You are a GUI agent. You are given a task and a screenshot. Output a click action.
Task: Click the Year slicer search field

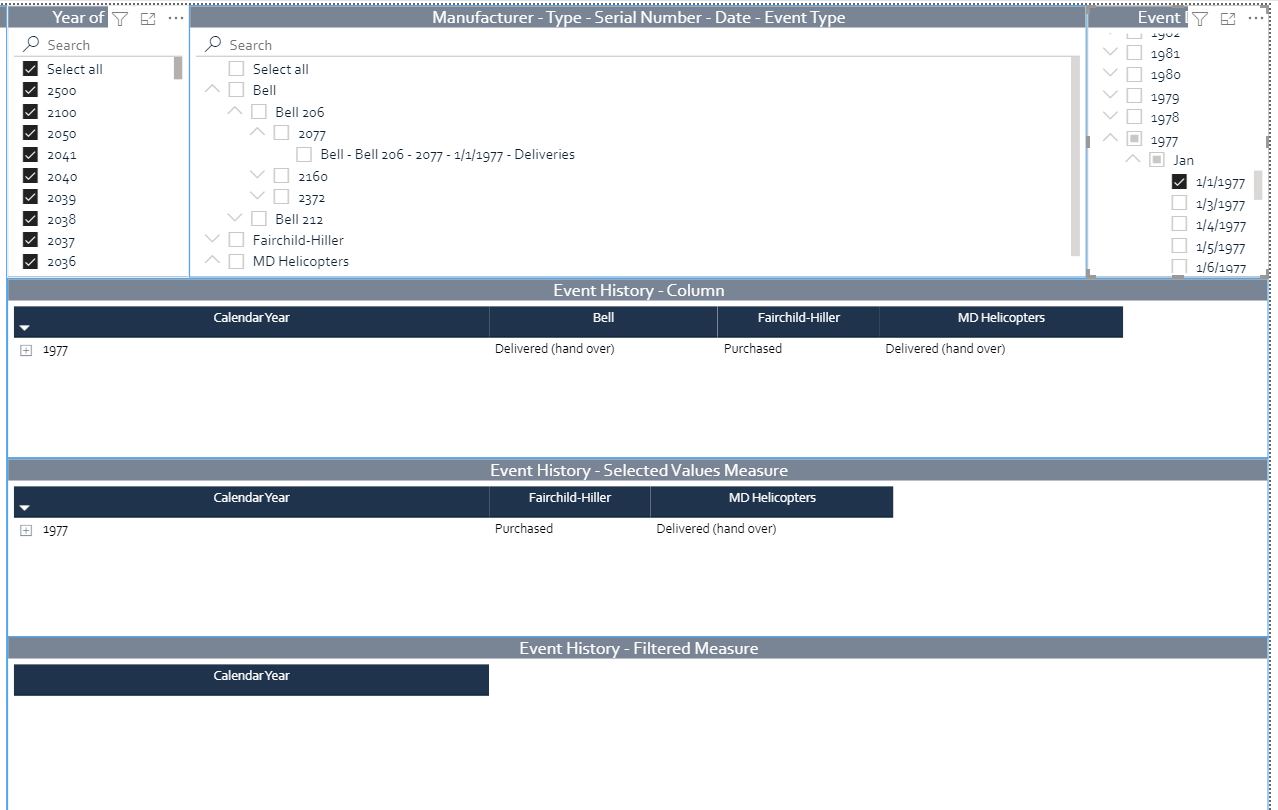[x=100, y=44]
